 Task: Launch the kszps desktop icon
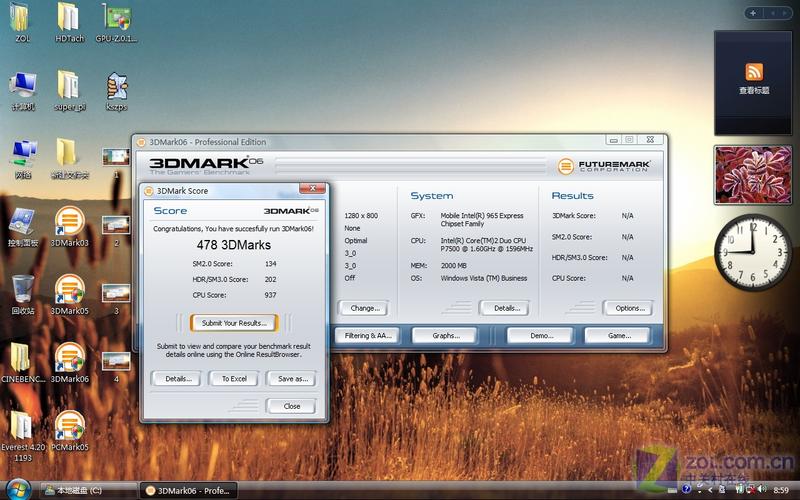(116, 91)
